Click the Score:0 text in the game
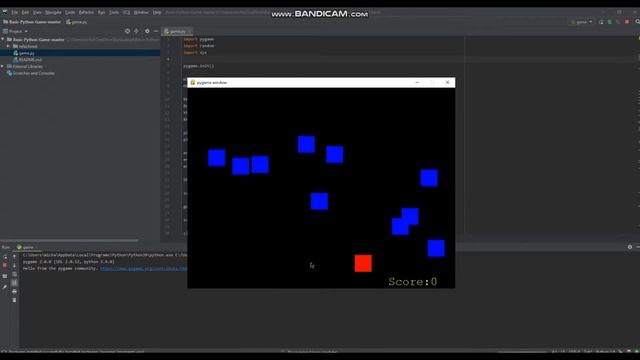Image resolution: width=640 pixels, height=360 pixels. pyautogui.click(x=413, y=282)
